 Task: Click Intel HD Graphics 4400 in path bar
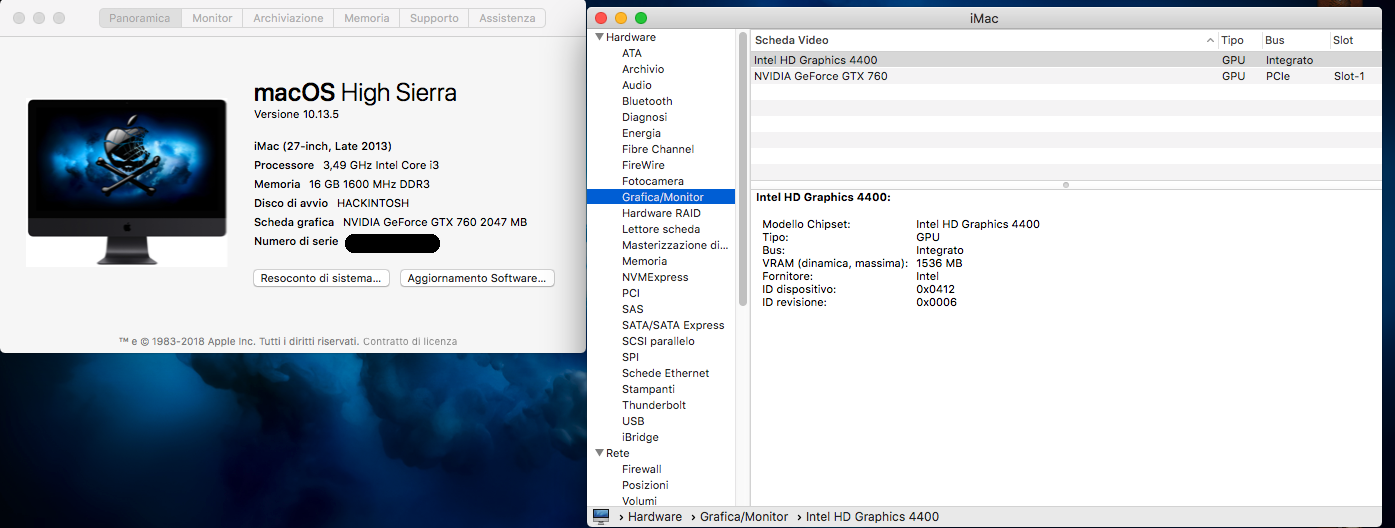(x=872, y=517)
